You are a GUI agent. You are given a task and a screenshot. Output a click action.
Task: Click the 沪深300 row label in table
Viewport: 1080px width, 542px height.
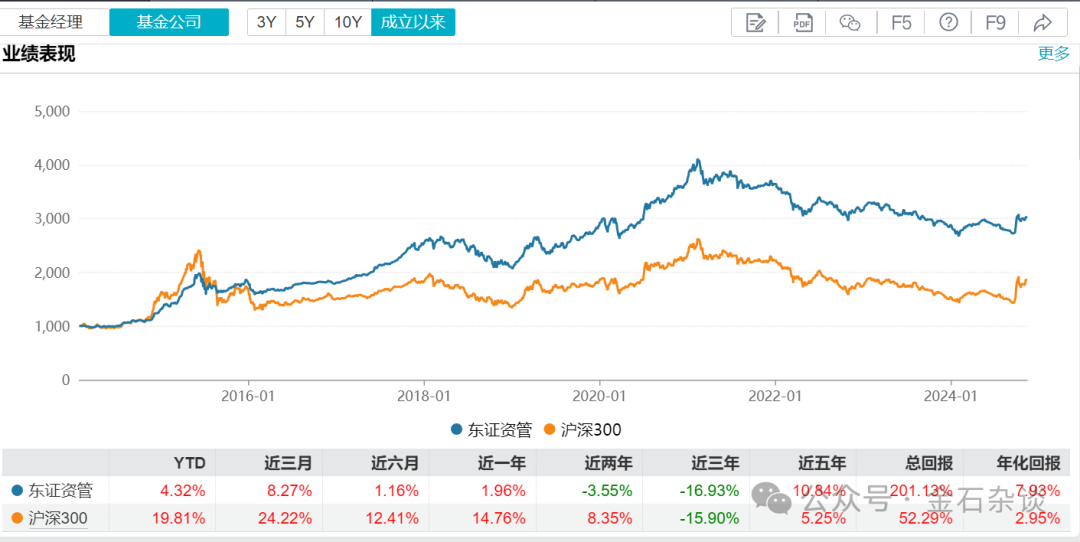(60, 518)
